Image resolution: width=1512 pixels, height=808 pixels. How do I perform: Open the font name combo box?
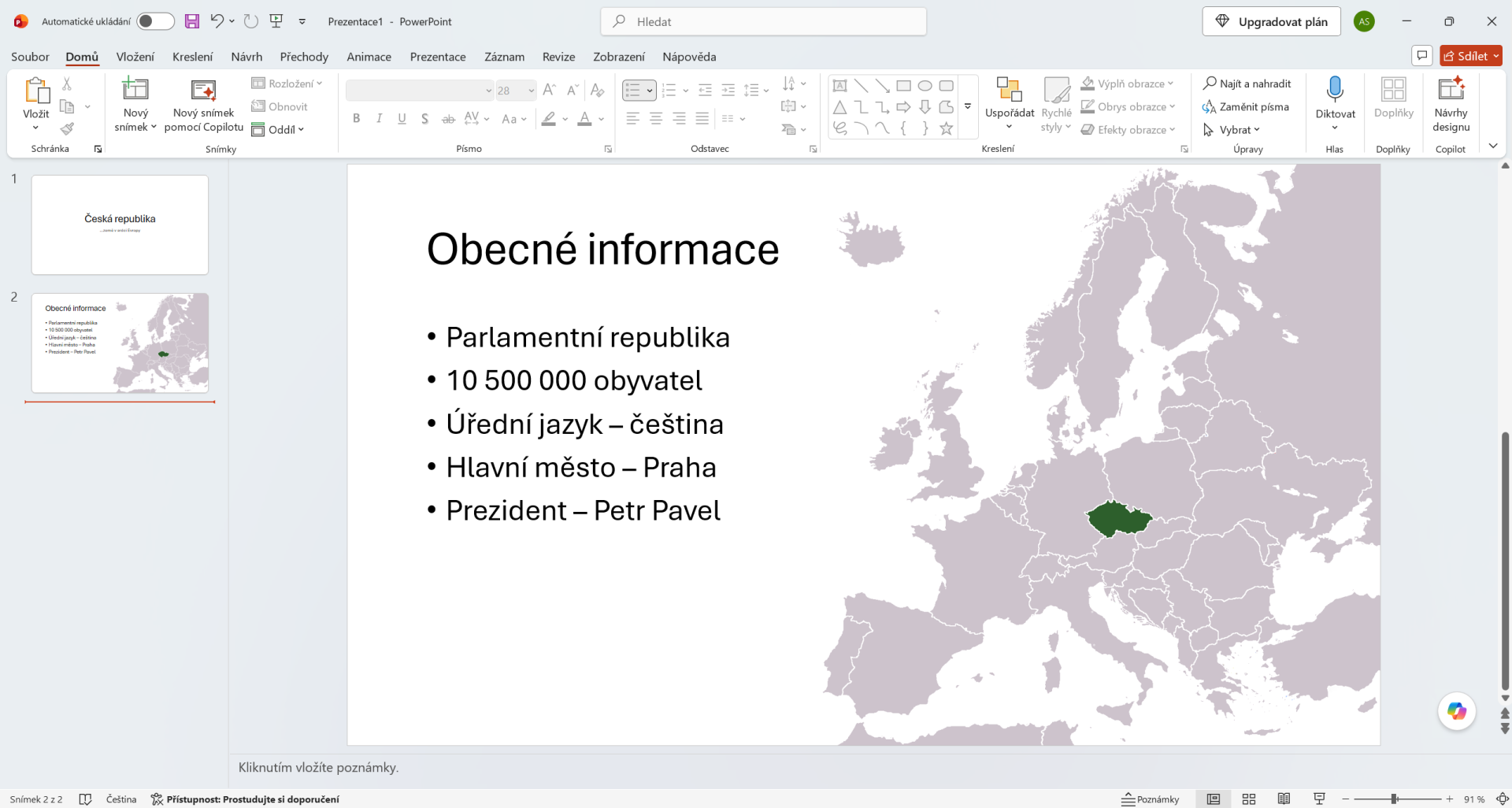coord(420,90)
